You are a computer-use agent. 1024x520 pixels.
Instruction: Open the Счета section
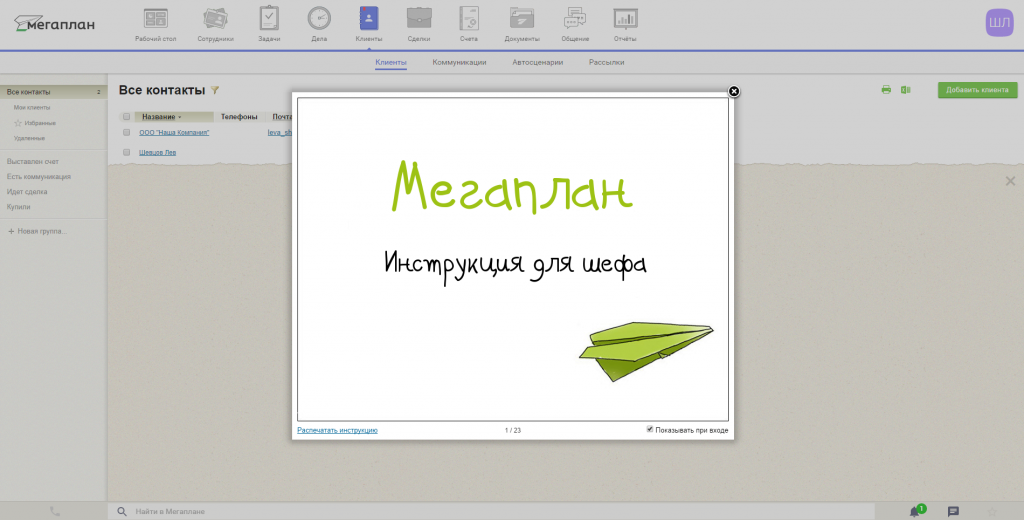coord(468,25)
